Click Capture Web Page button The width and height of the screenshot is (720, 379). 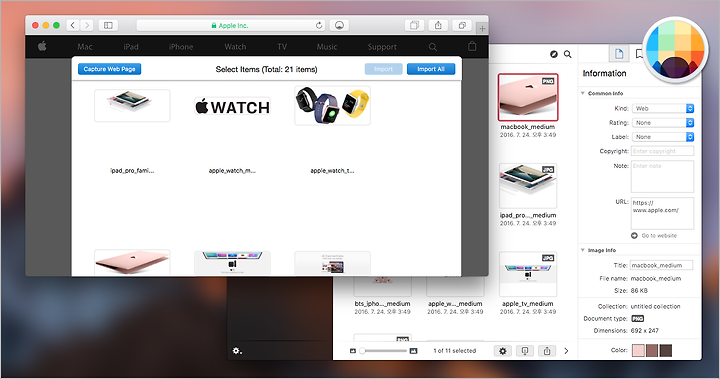(x=109, y=69)
